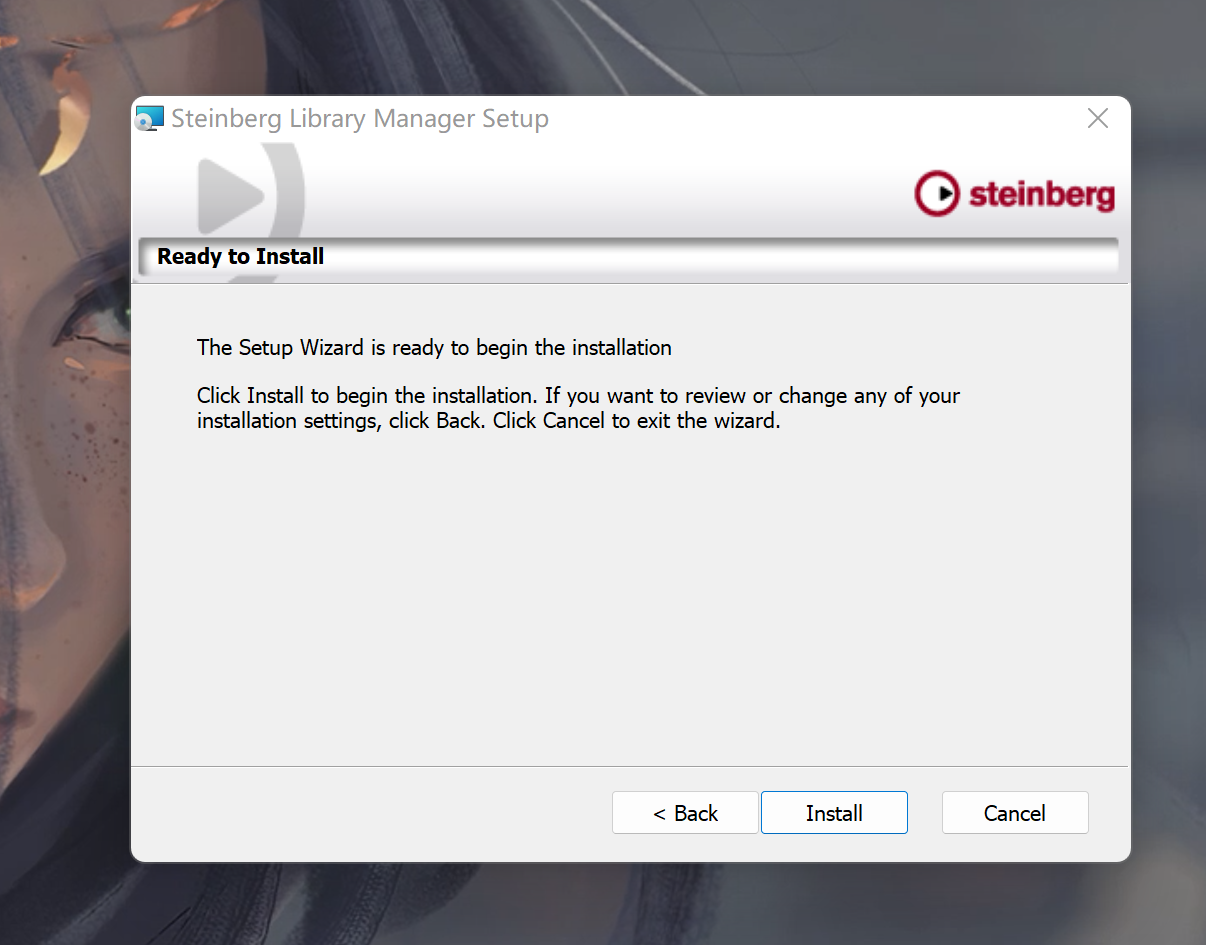Click the "installation settings, click Back" text line

[x=488, y=421]
